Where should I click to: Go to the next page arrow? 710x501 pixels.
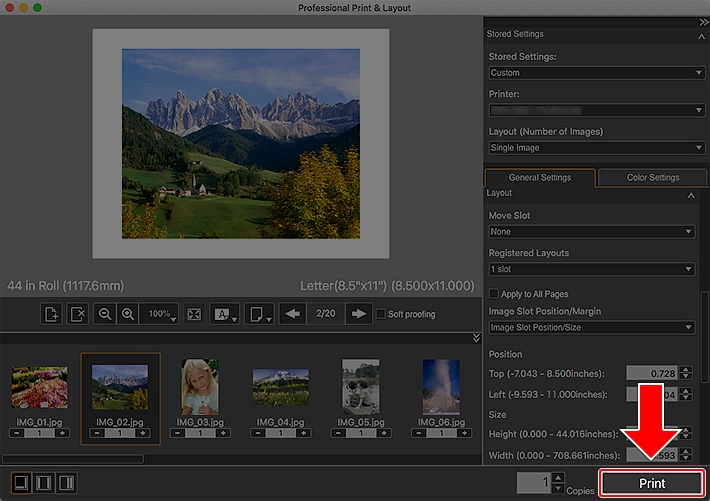click(x=358, y=314)
